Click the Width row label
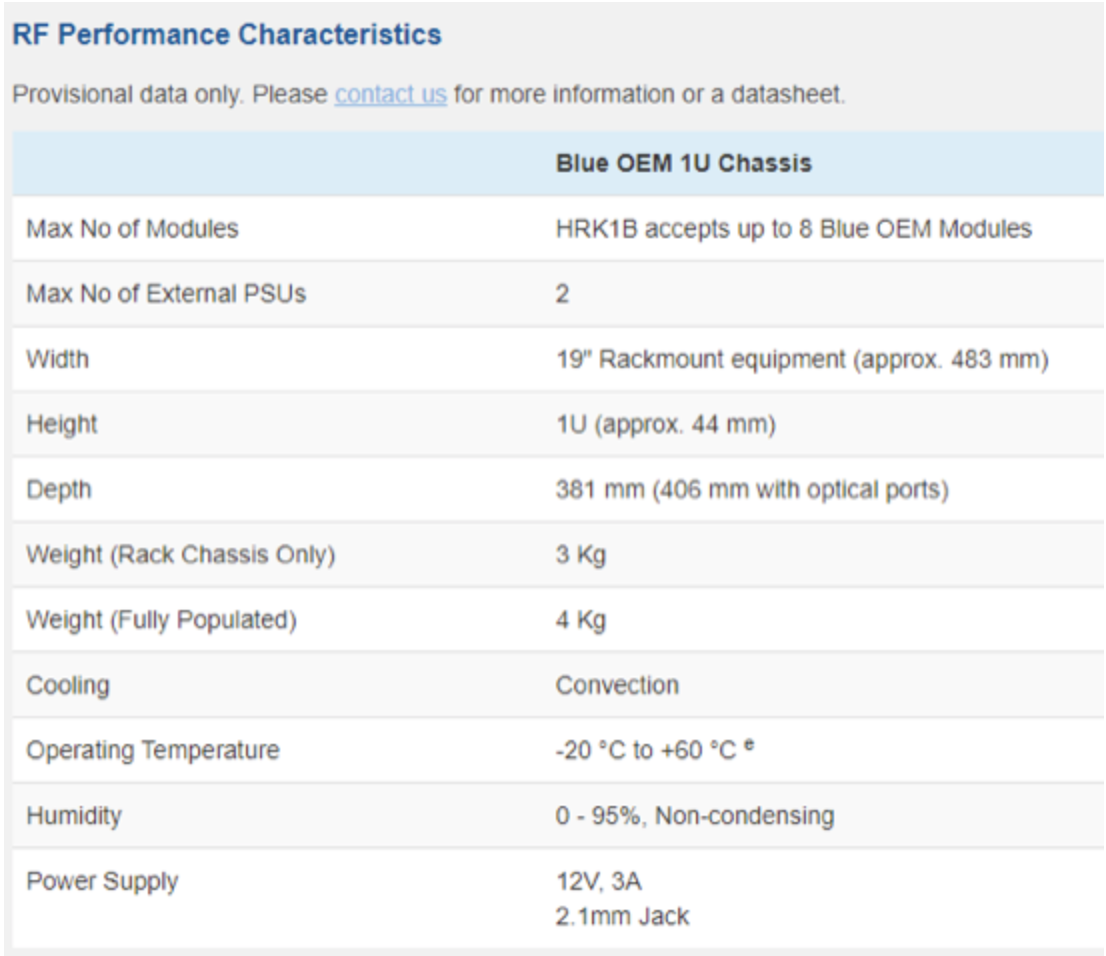1106x956 pixels. coord(58,359)
